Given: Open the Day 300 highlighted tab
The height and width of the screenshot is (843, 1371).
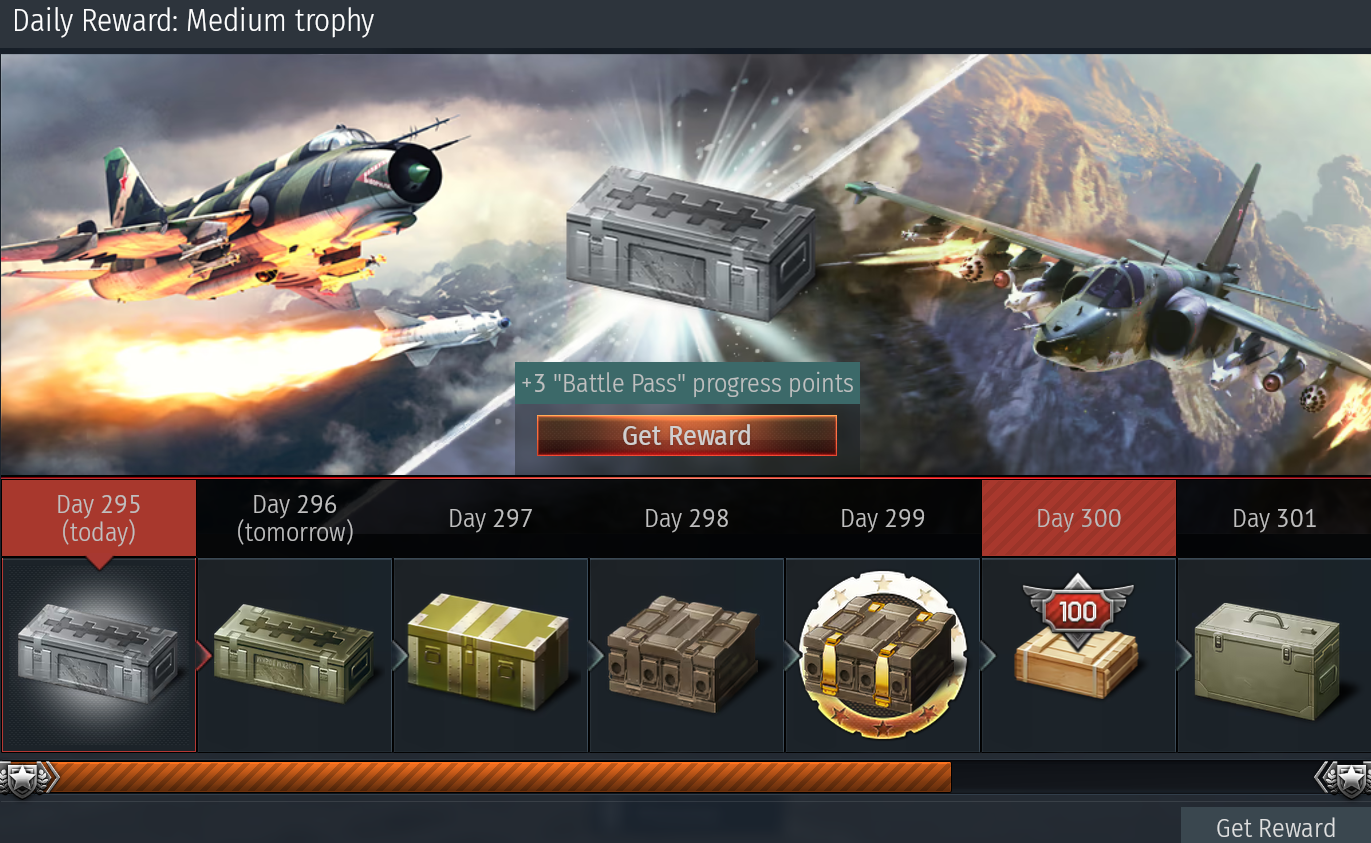Looking at the screenshot, I should coord(1078,518).
